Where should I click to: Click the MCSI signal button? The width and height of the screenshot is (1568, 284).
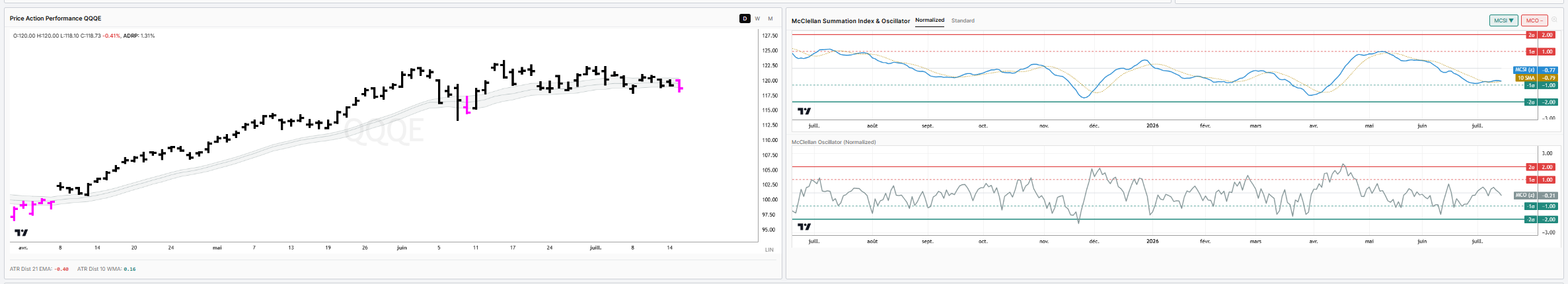tap(1503, 20)
